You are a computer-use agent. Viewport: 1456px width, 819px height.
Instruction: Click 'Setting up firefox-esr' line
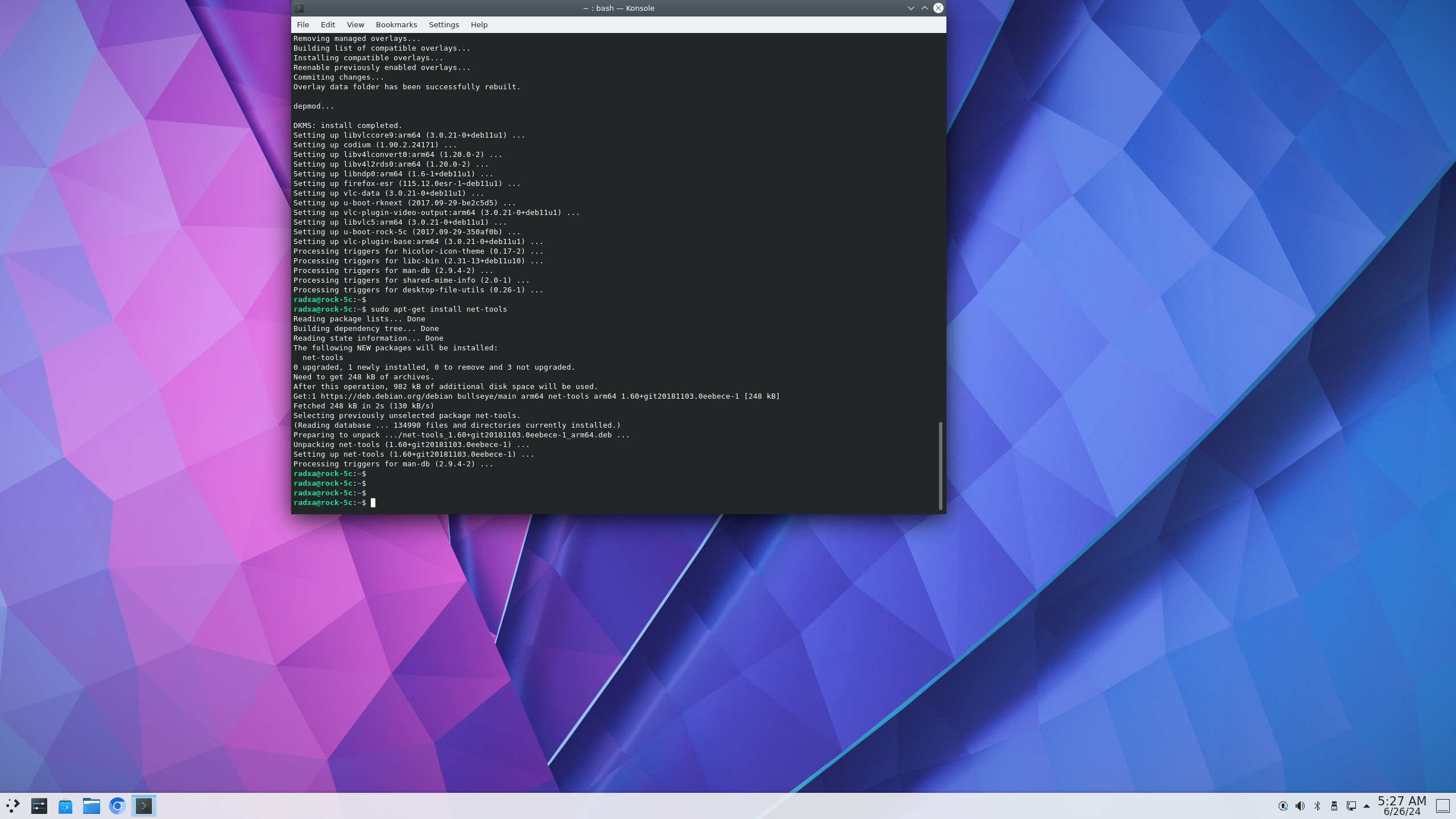coord(407,184)
